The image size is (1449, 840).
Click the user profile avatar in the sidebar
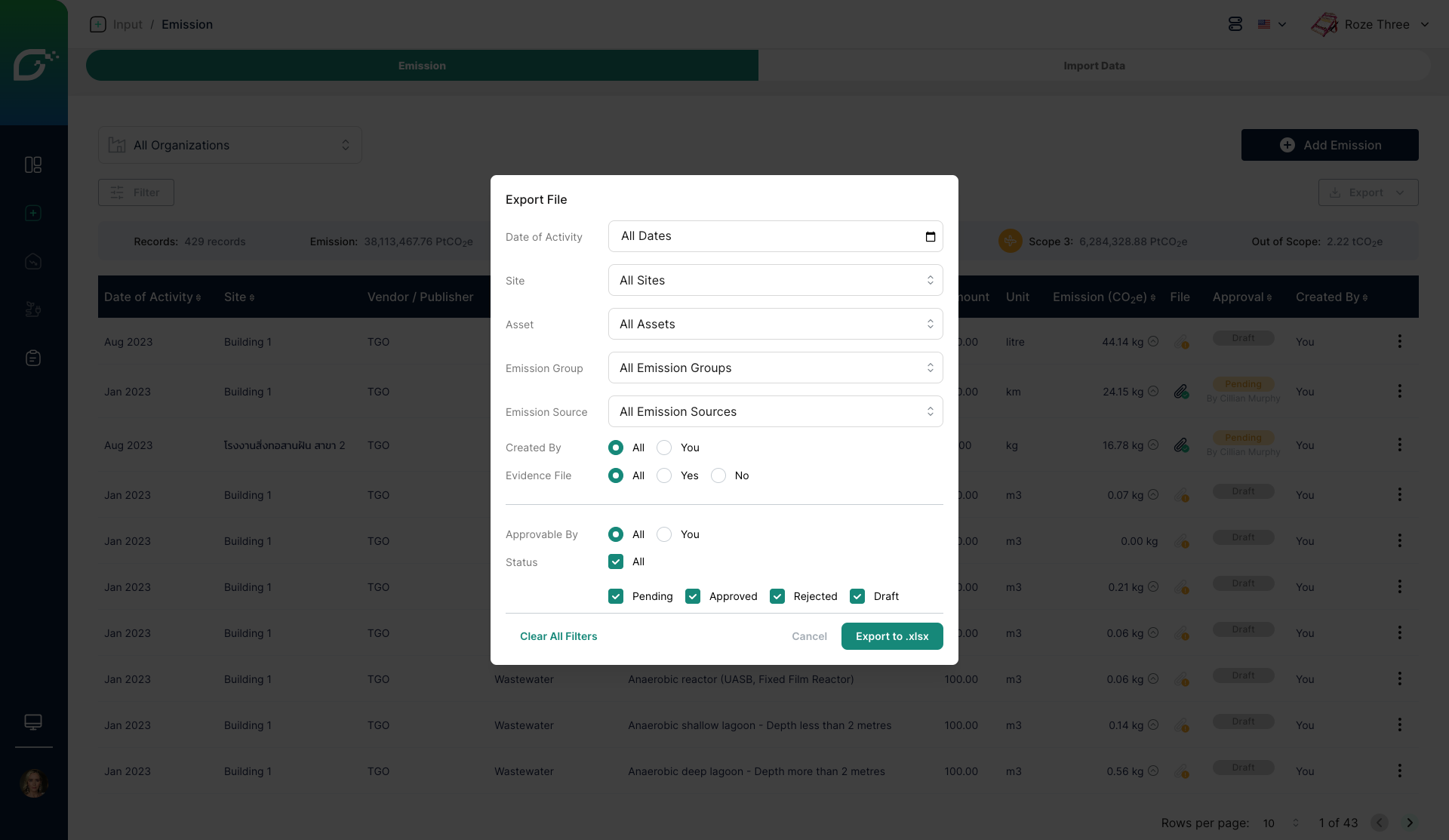pyautogui.click(x=33, y=783)
